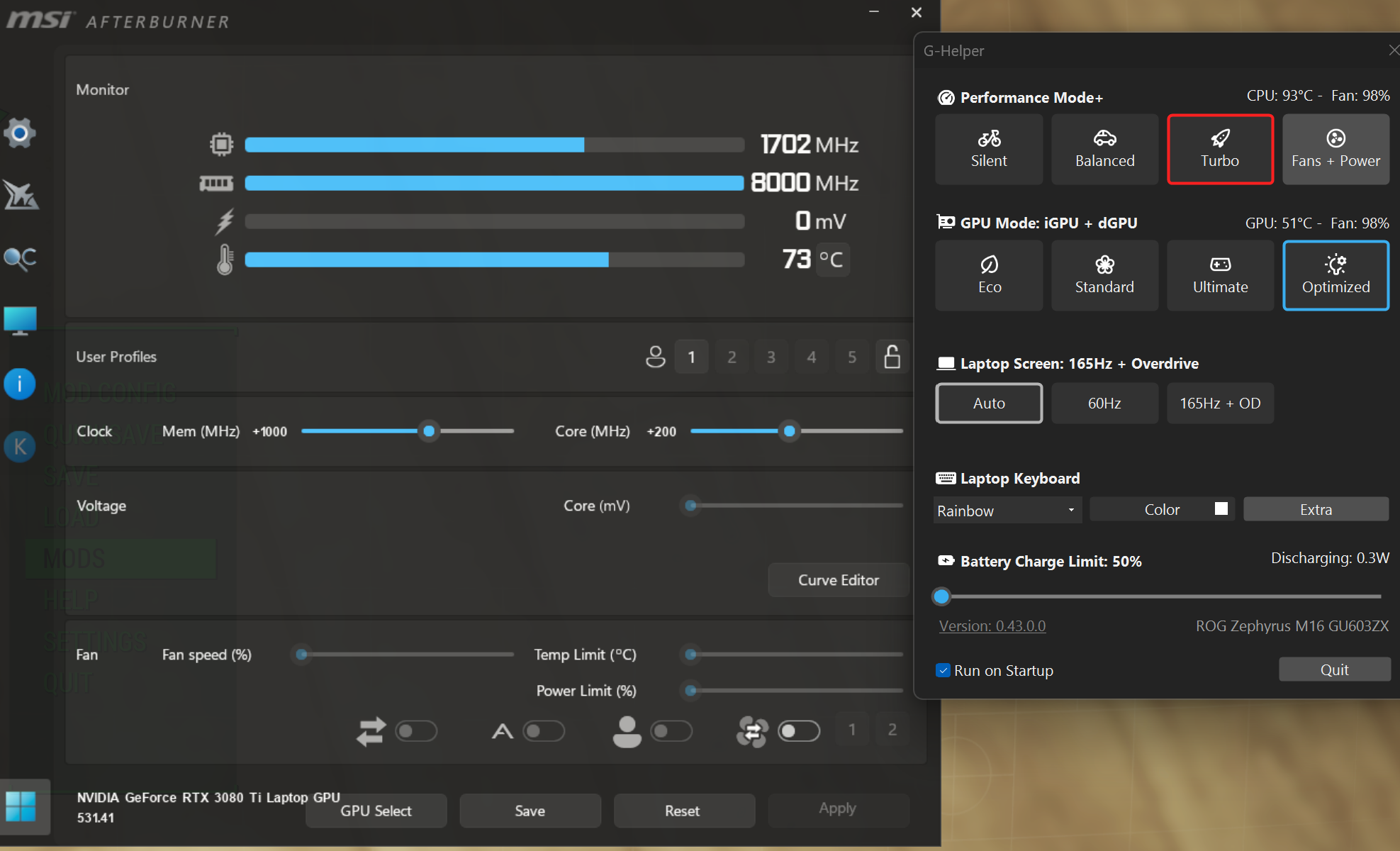Image resolution: width=1400 pixels, height=851 pixels.
Task: Select Optimized GPU mode
Action: [1335, 275]
